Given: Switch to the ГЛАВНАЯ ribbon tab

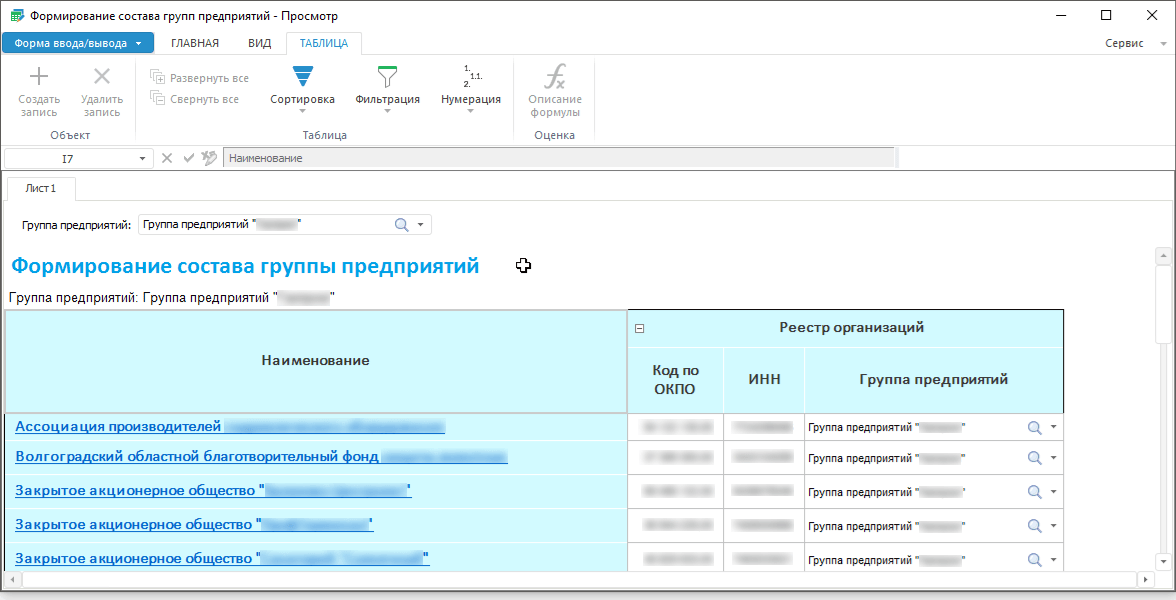Looking at the screenshot, I should coord(195,43).
